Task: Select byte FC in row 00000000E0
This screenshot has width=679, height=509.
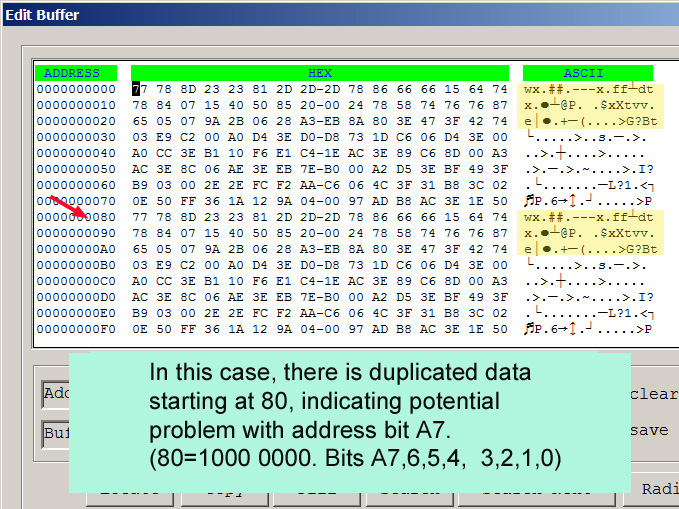Action: (260, 313)
